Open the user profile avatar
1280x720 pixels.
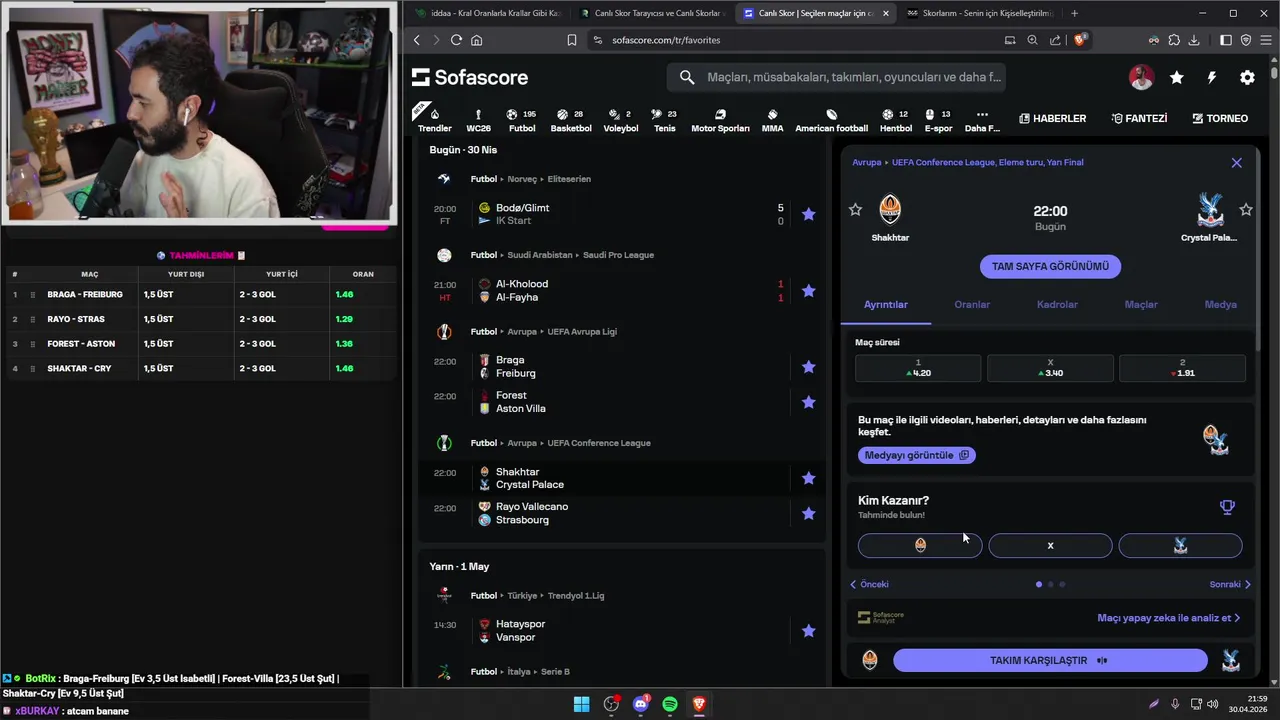click(1141, 77)
